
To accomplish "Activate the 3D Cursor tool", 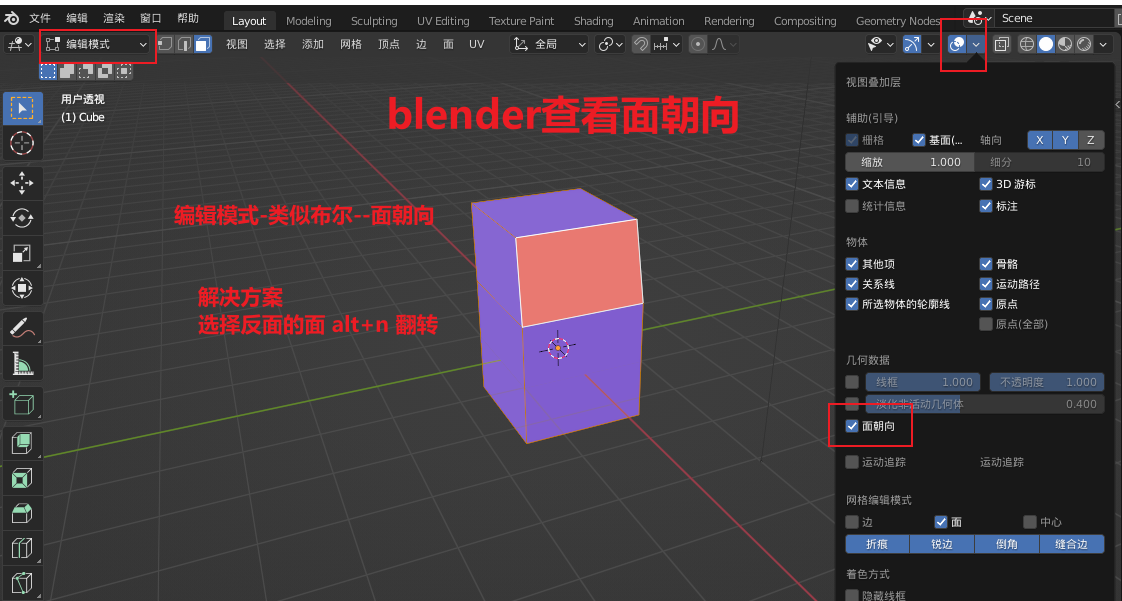I will [22, 142].
